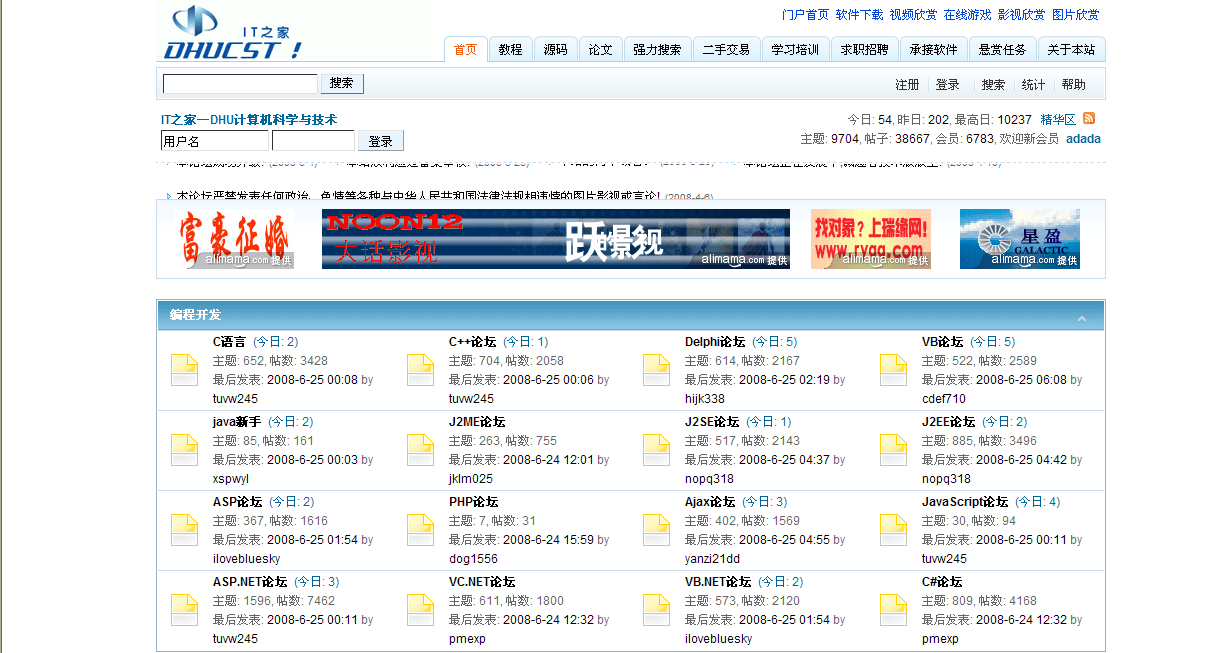Open the PHP论坛 forum icon
The image size is (1230, 653).
point(420,529)
